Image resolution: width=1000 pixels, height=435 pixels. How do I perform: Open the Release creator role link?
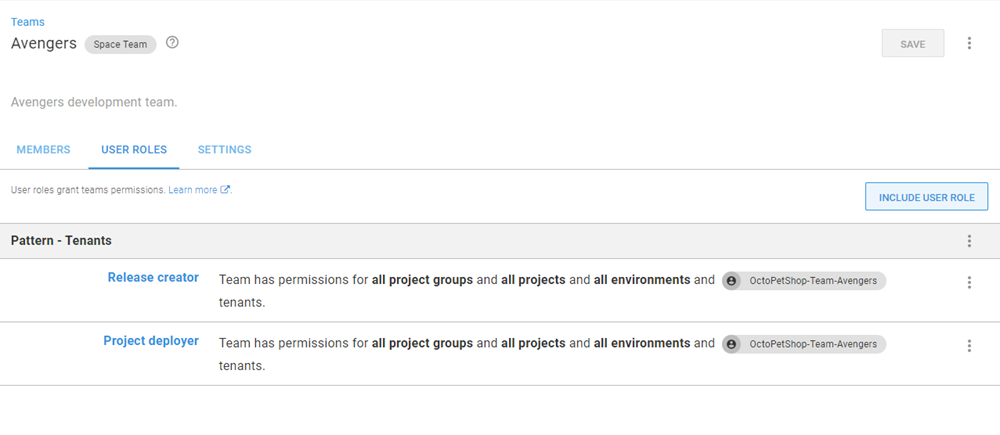click(x=153, y=278)
